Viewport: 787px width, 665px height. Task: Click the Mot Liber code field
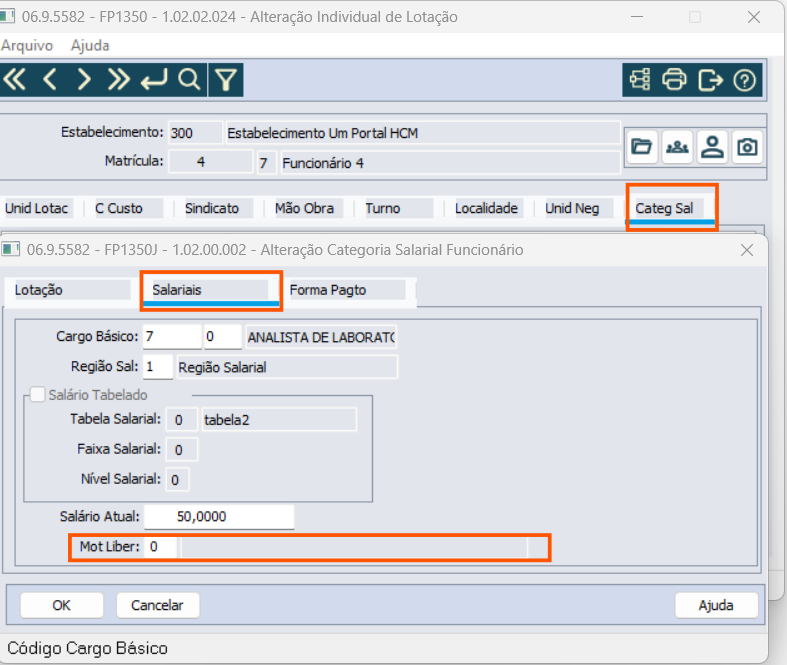pos(161,547)
